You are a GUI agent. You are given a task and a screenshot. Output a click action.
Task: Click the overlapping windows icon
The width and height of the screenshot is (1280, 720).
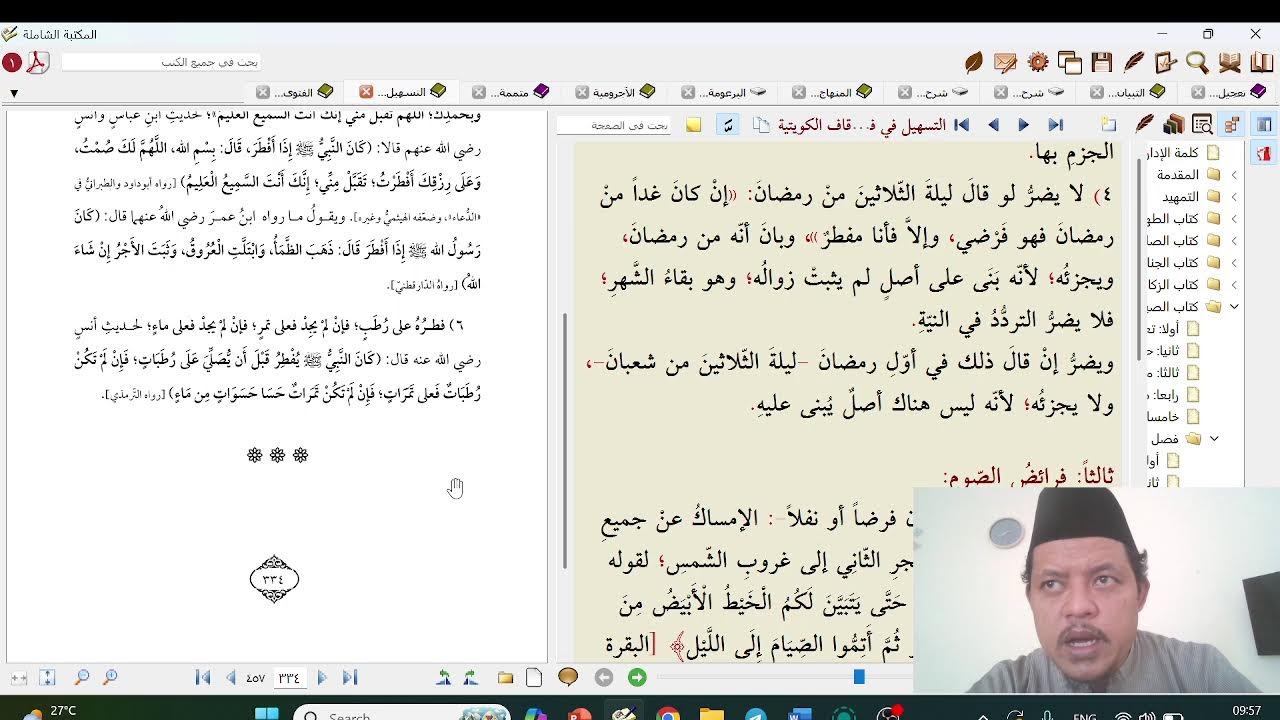click(x=1069, y=62)
